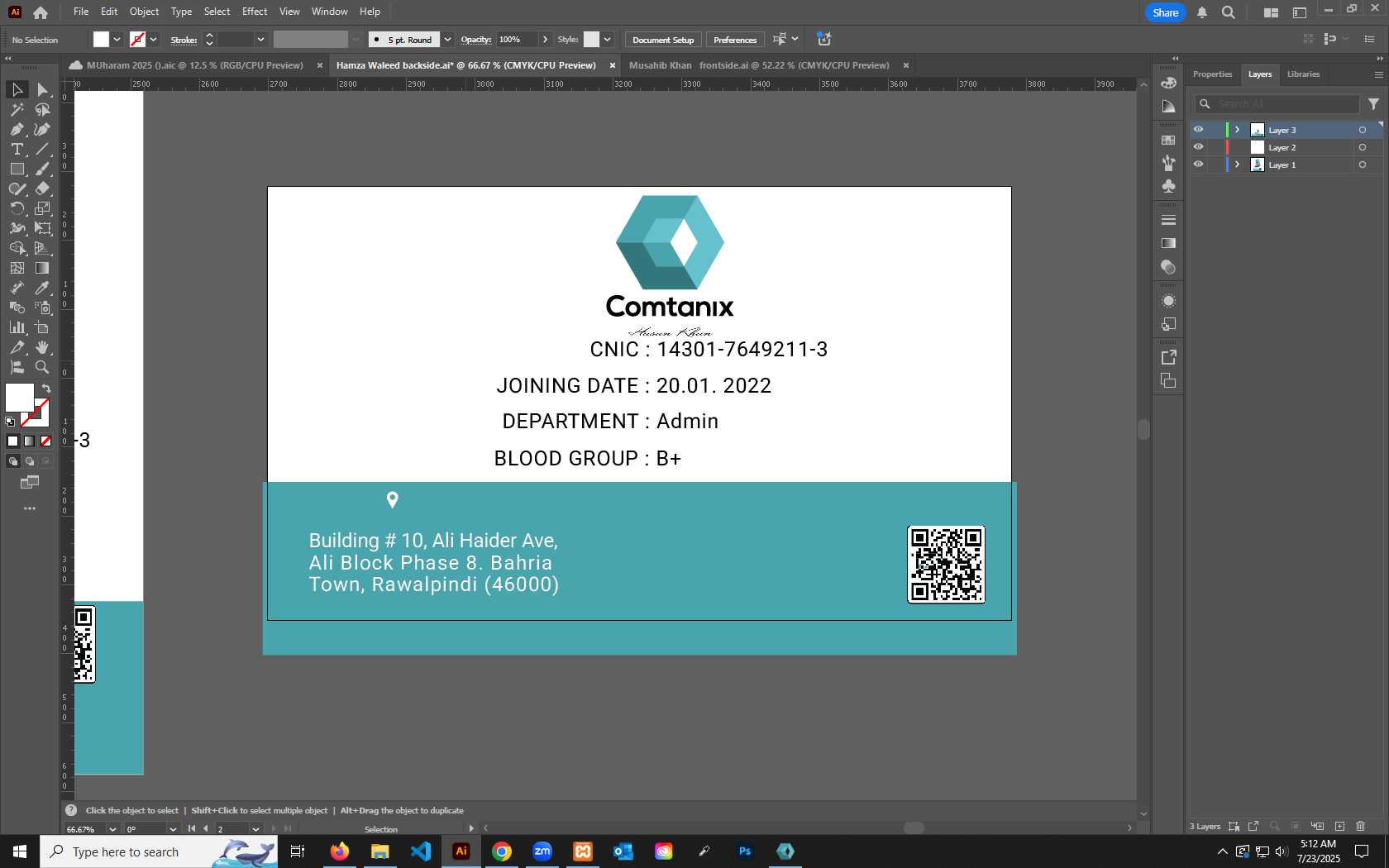Open Arrange Documents icon

(1271, 12)
